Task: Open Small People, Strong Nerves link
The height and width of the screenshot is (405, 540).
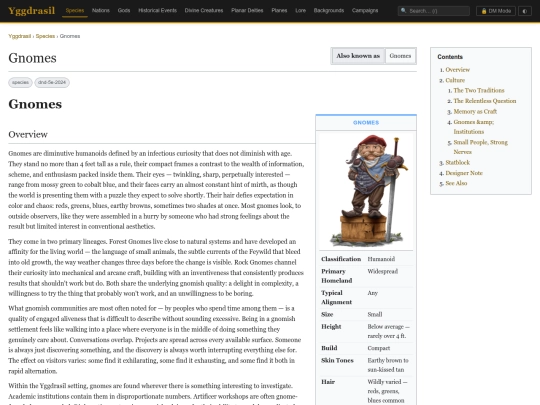Action: click(x=480, y=147)
